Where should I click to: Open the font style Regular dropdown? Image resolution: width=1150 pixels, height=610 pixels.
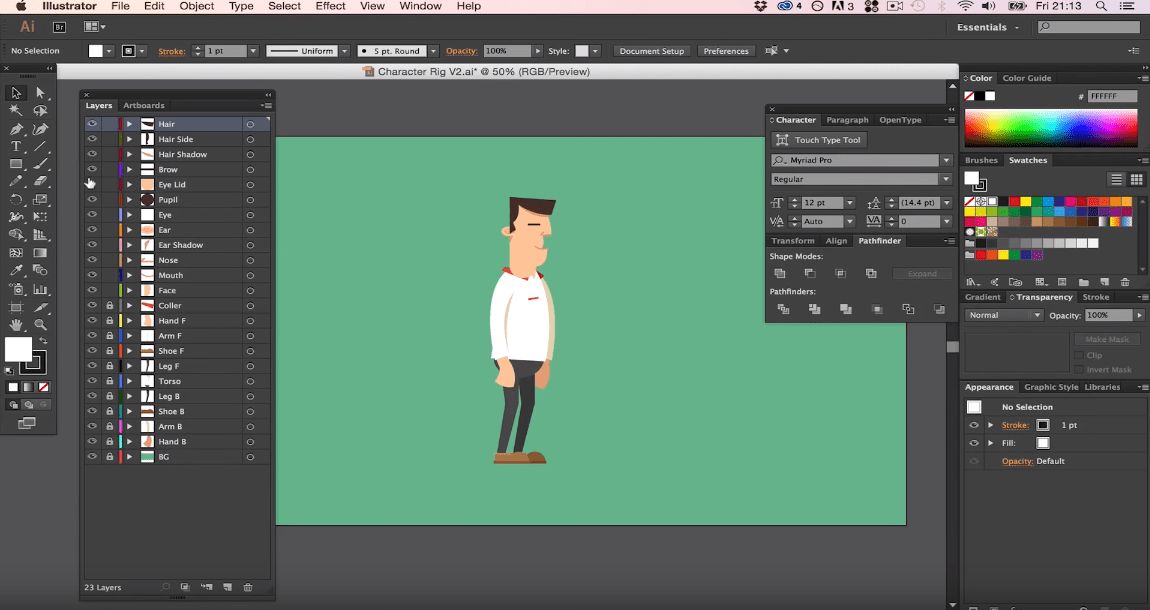946,179
